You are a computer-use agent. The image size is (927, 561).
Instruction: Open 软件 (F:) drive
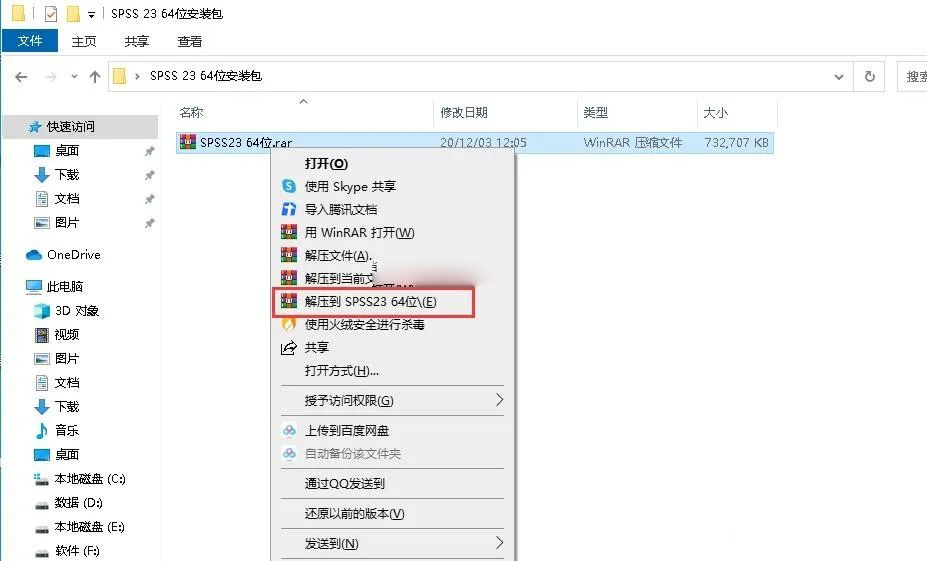pos(77,550)
